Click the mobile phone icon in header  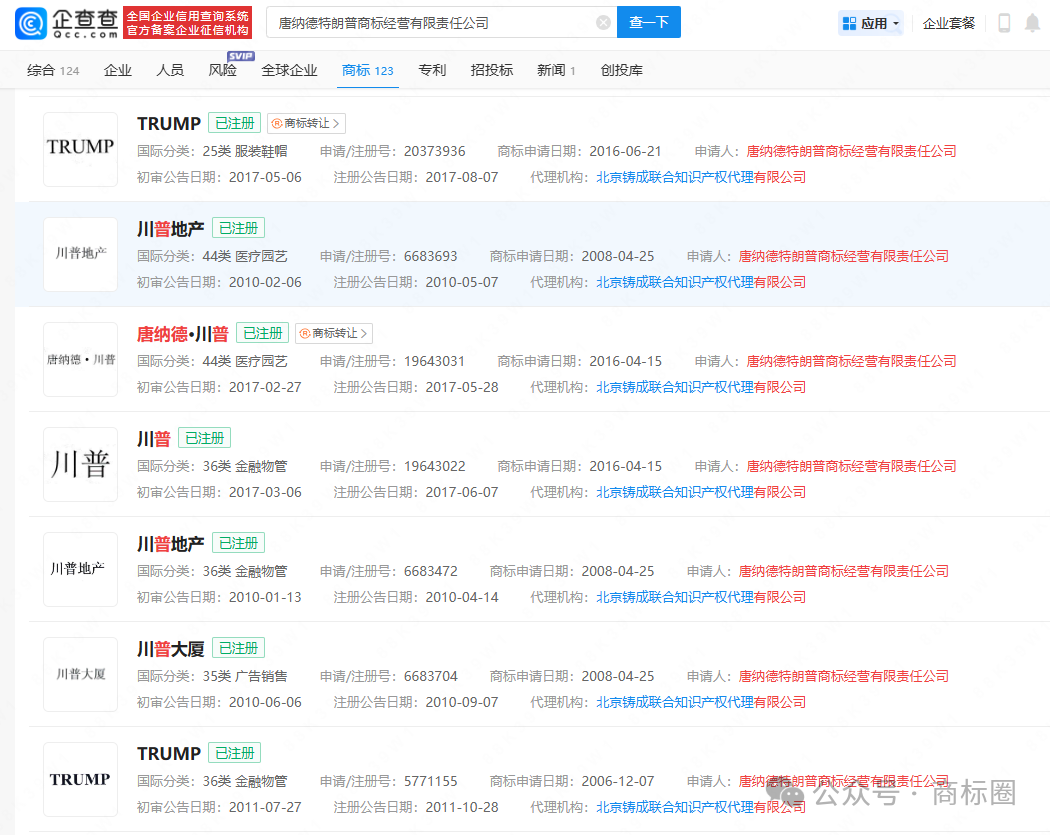click(1004, 23)
